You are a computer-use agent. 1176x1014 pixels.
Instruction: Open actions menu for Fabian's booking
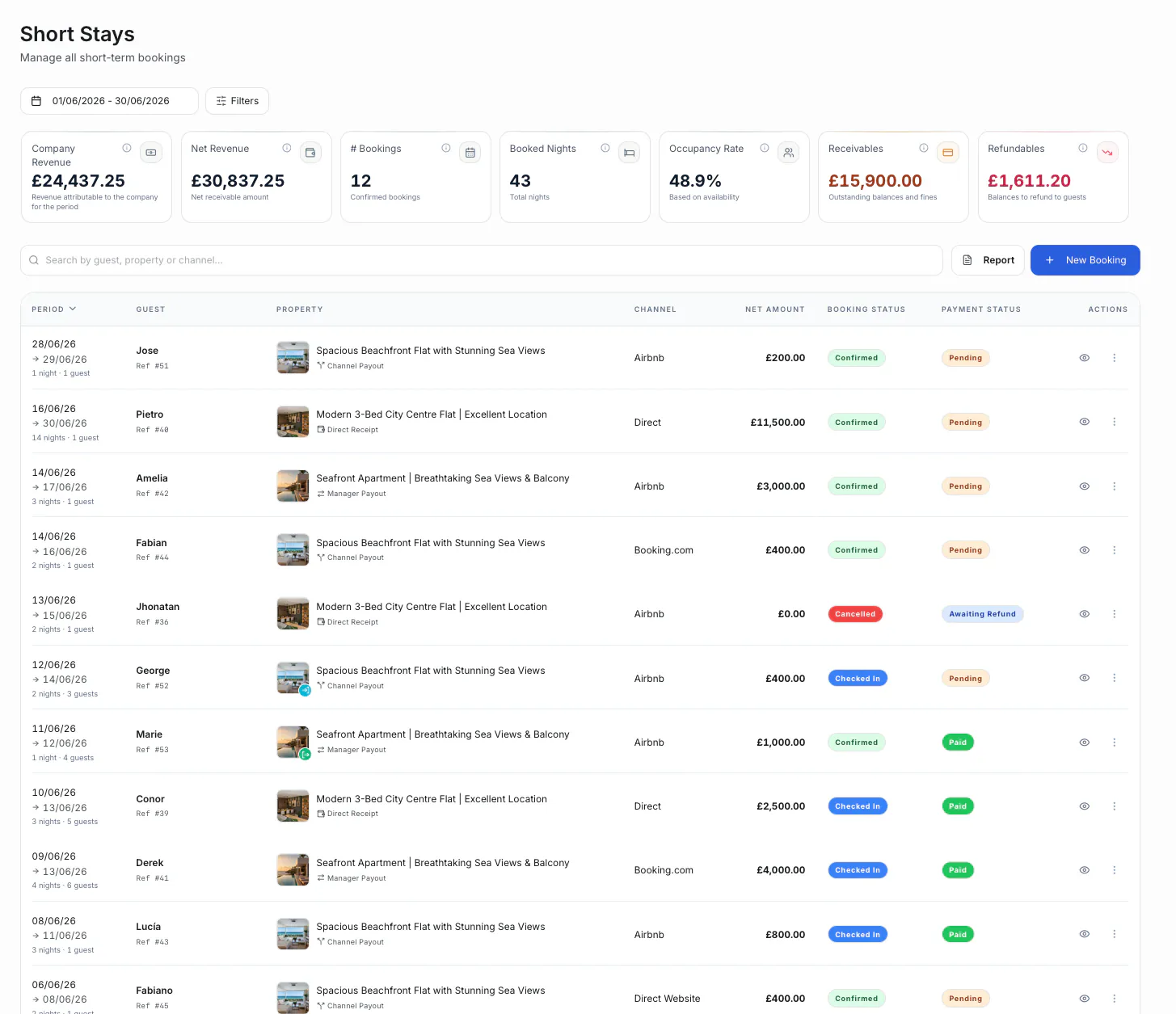click(x=1114, y=550)
